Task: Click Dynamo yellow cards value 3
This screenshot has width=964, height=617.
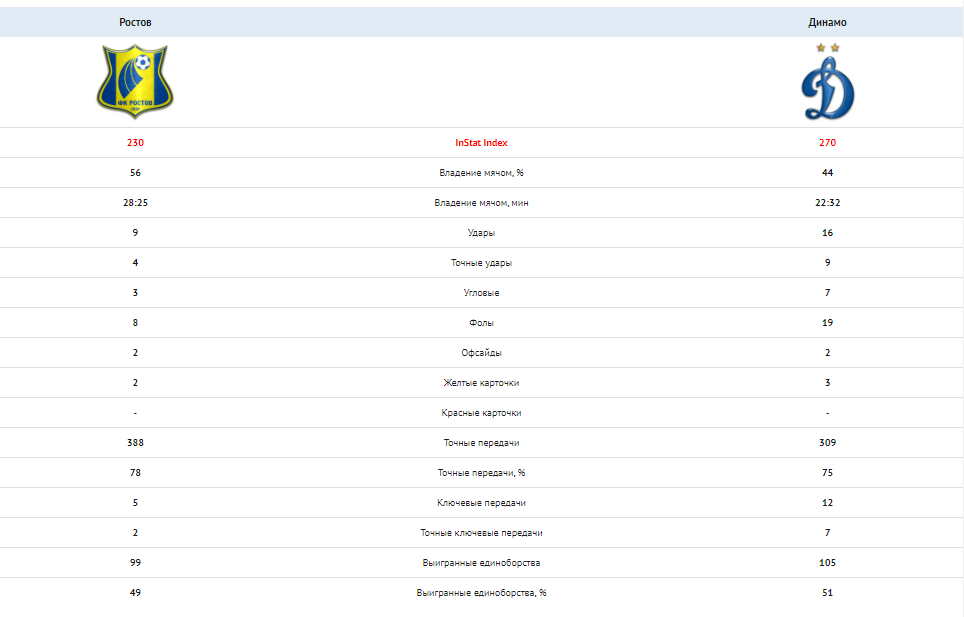Action: 828,383
